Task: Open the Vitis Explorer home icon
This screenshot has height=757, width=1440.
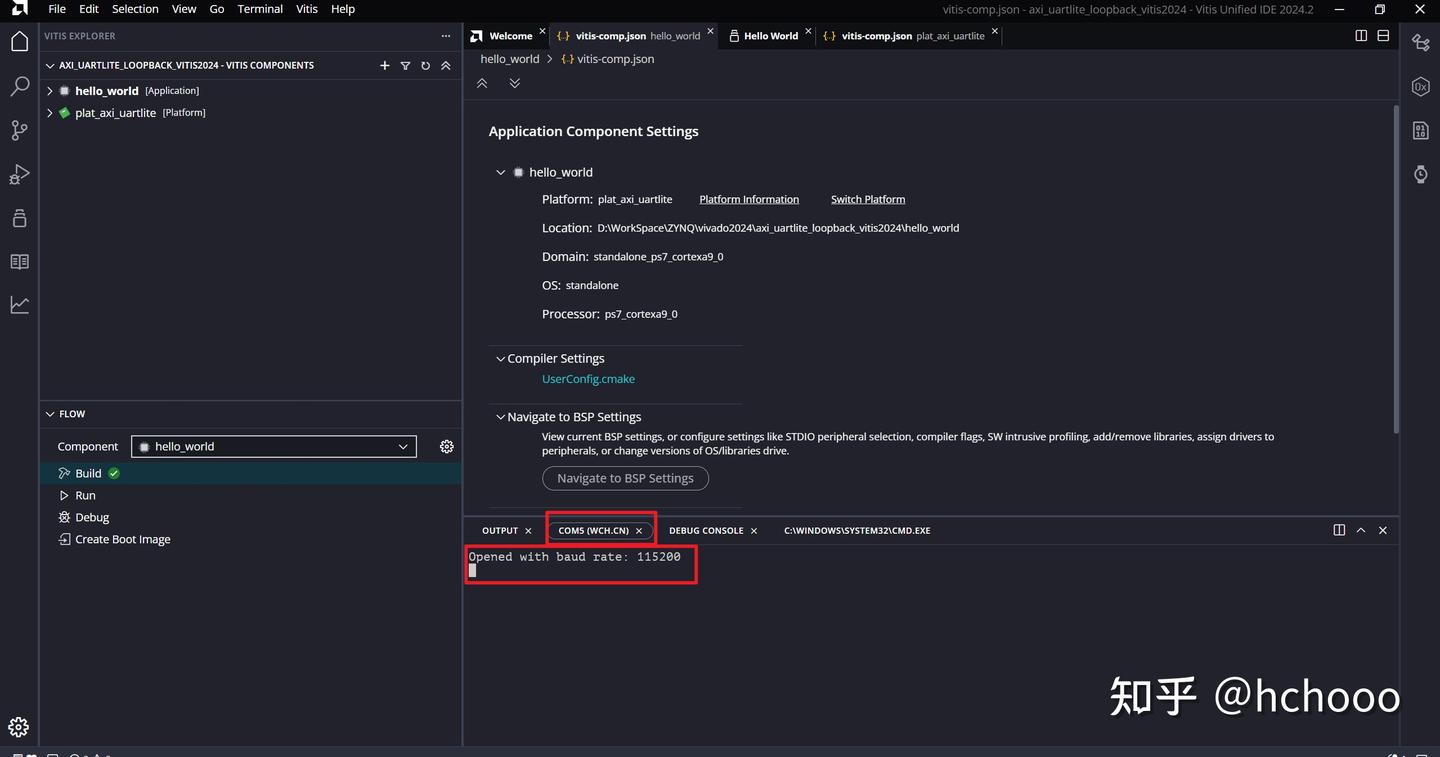Action: (19, 41)
